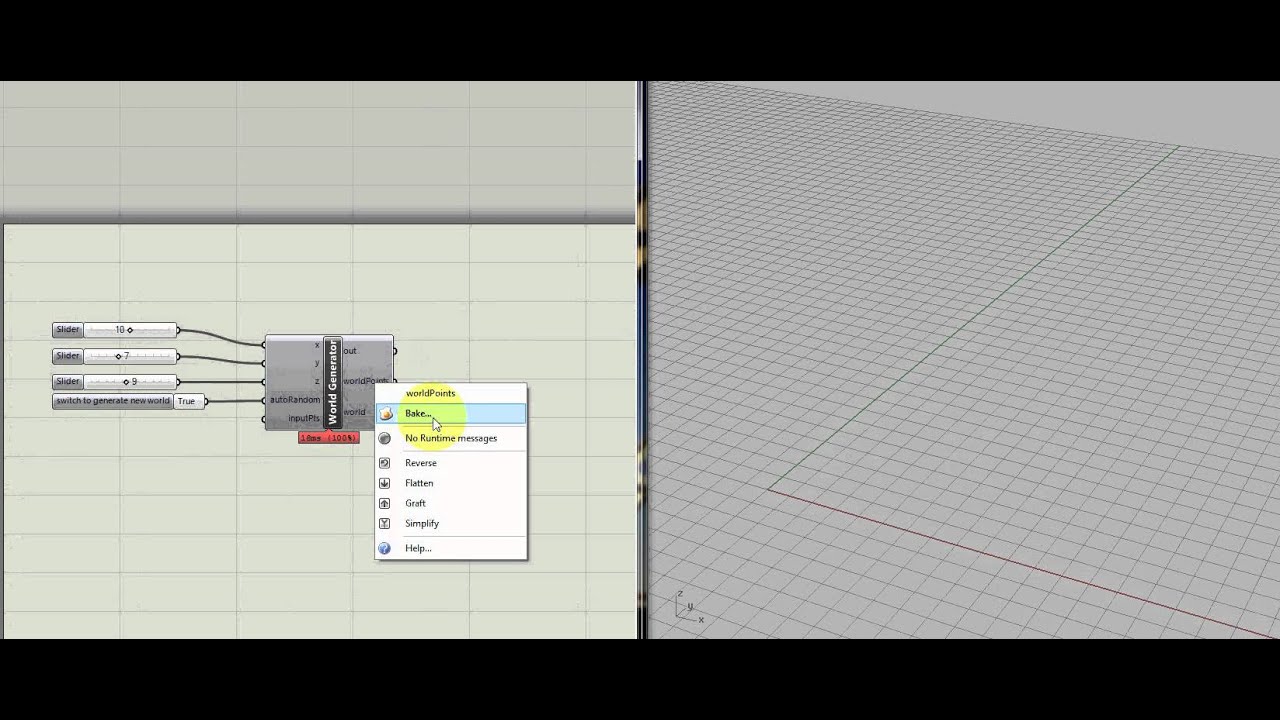Viewport: 1280px width, 720px height.
Task: Open Help... from the context menu
Action: click(x=451, y=548)
